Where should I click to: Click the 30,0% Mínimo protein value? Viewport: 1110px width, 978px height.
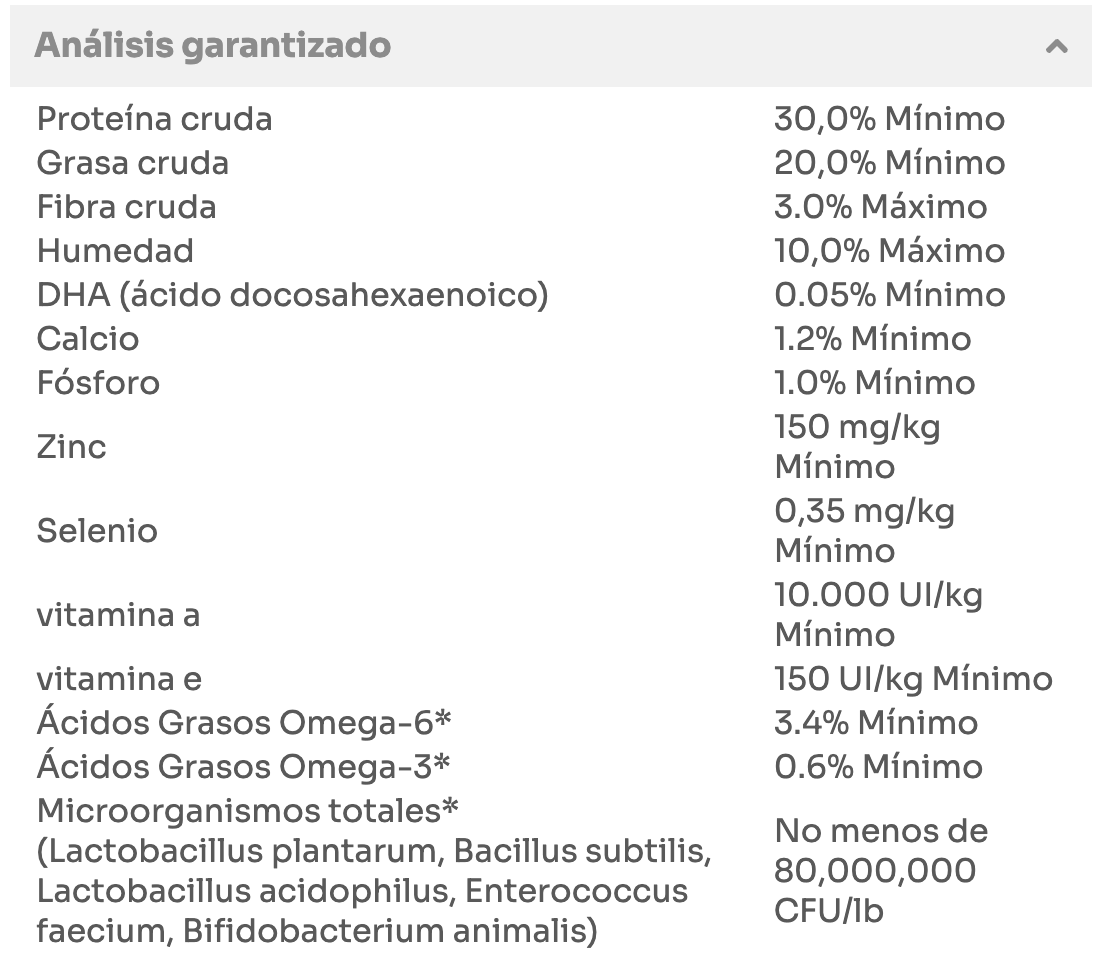coord(889,119)
